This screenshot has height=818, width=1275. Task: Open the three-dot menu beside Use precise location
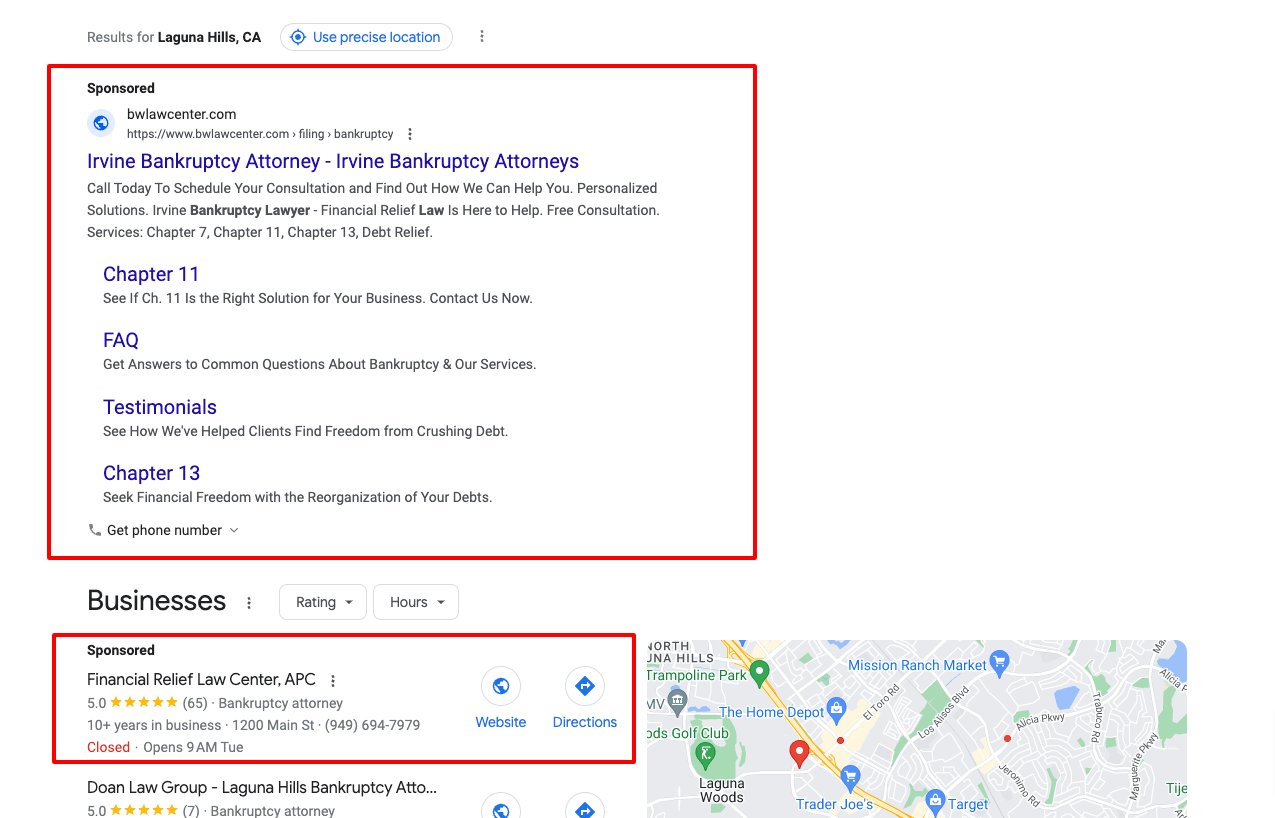[482, 37]
